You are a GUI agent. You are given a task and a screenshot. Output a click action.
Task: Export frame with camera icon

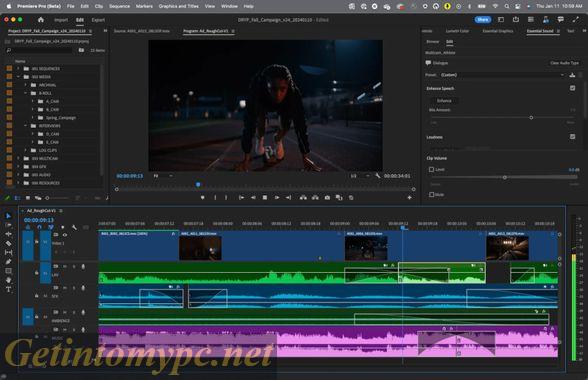coord(327,197)
